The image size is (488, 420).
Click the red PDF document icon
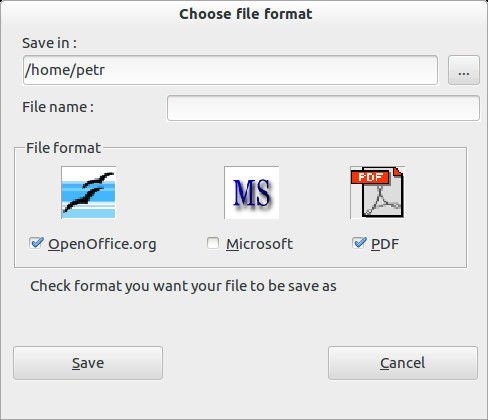coord(377,192)
